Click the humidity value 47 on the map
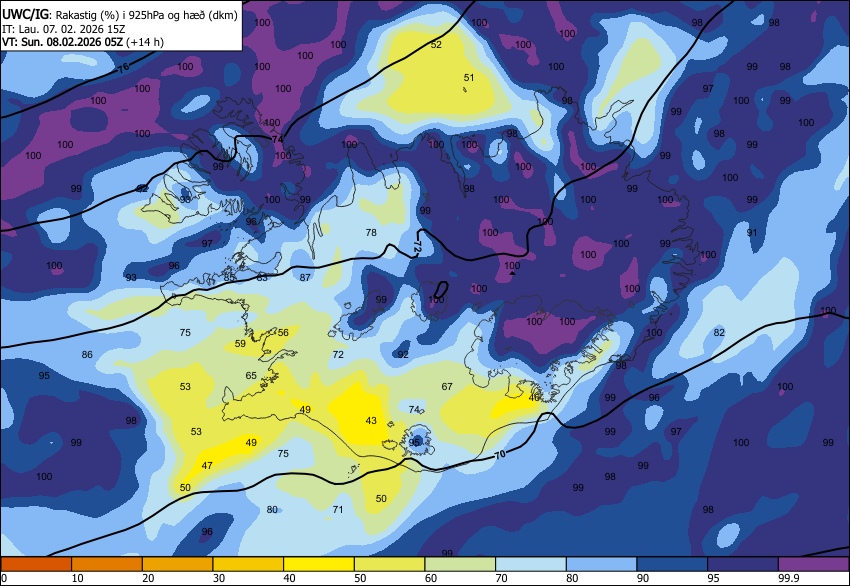The image size is (850, 586). click(x=207, y=465)
